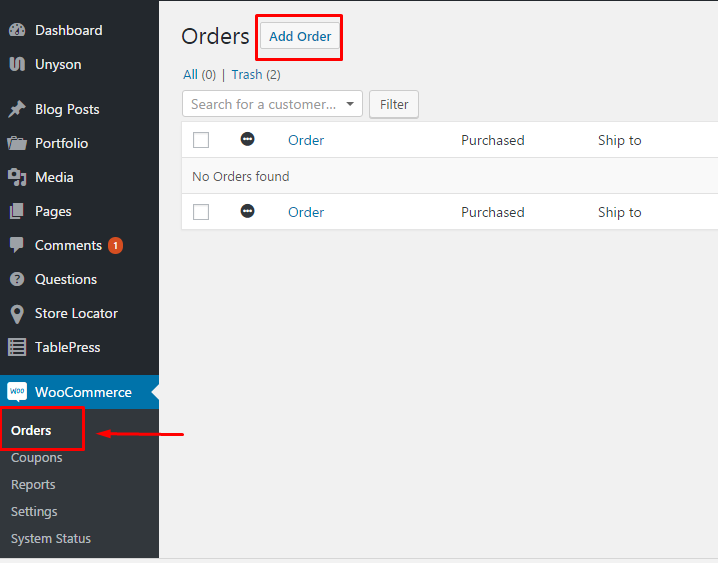Screen dimensions: 718x563
Task: Click the Questions help icon
Action: tap(17, 279)
